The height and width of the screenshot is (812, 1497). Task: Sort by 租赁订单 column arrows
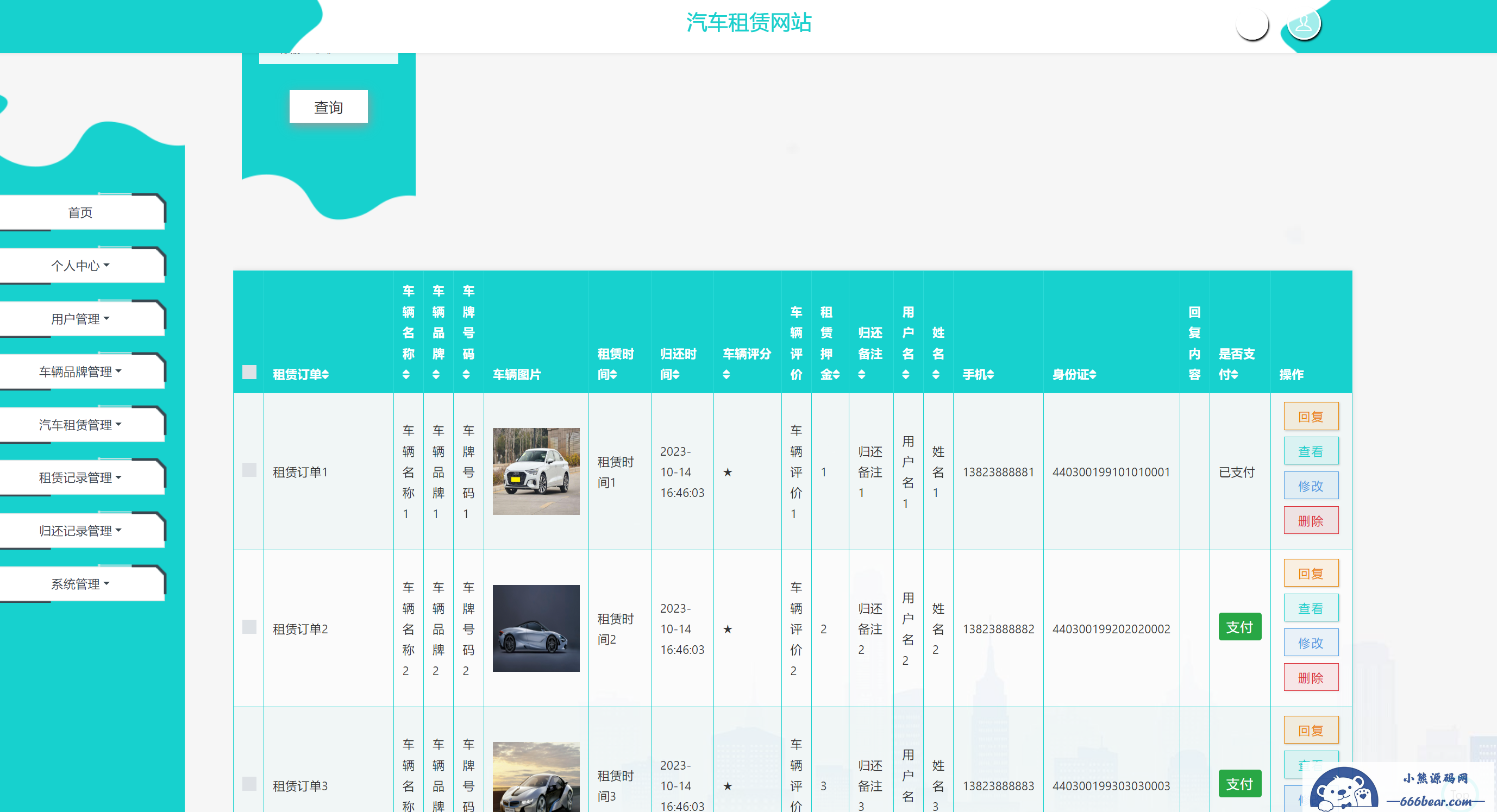325,375
